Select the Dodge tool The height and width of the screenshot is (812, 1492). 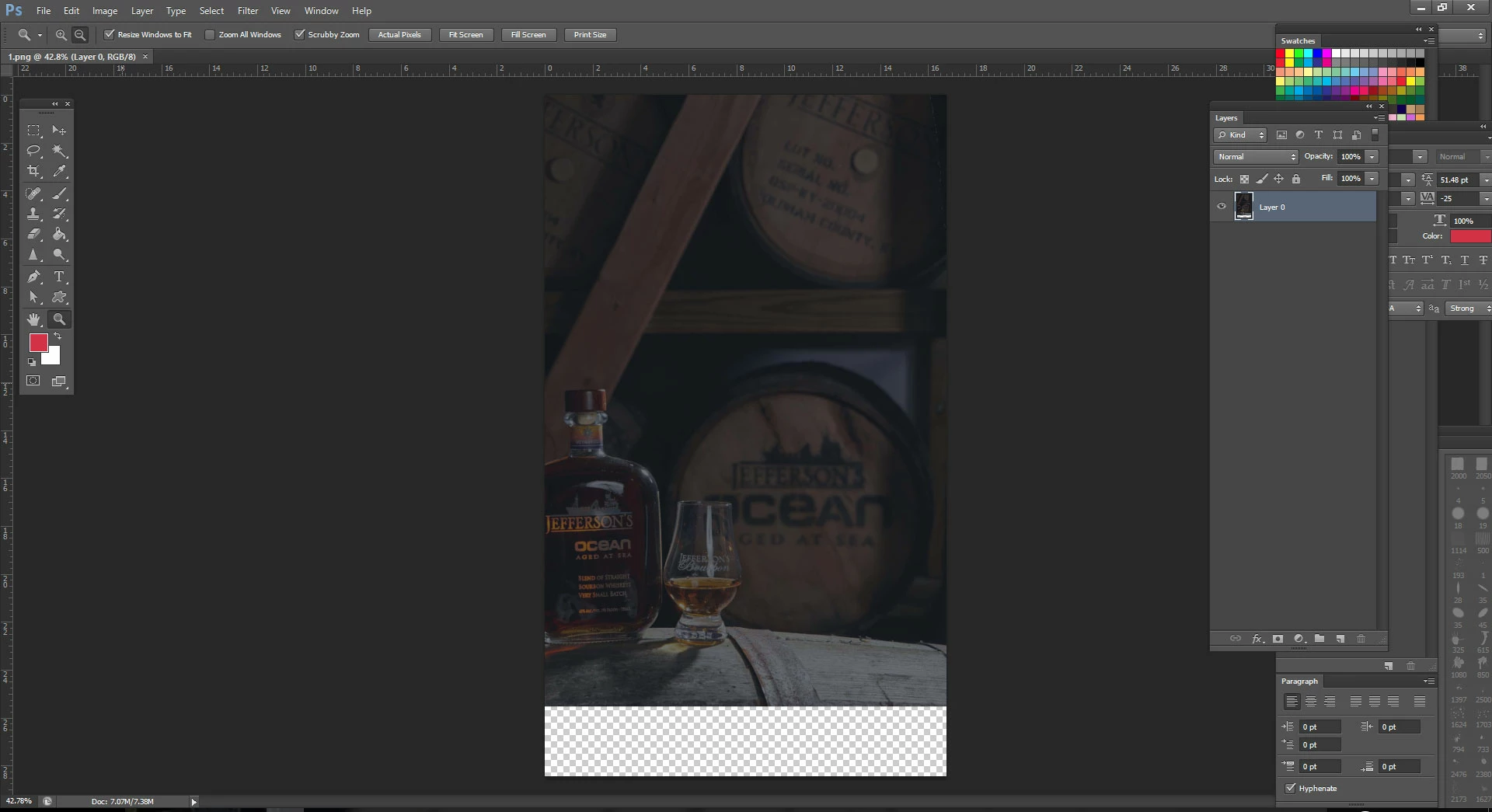point(59,255)
